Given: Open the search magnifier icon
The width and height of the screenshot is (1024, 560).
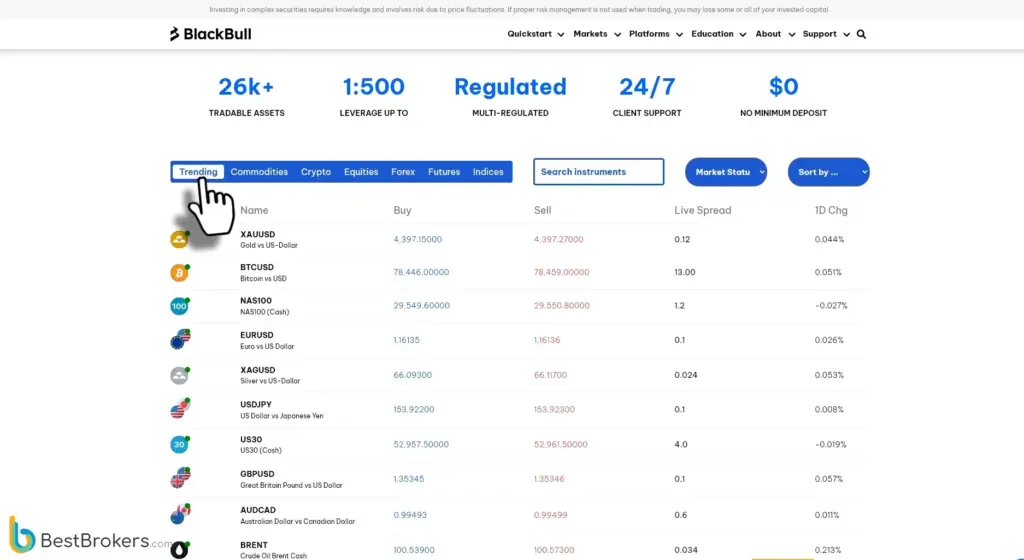Looking at the screenshot, I should 861,34.
